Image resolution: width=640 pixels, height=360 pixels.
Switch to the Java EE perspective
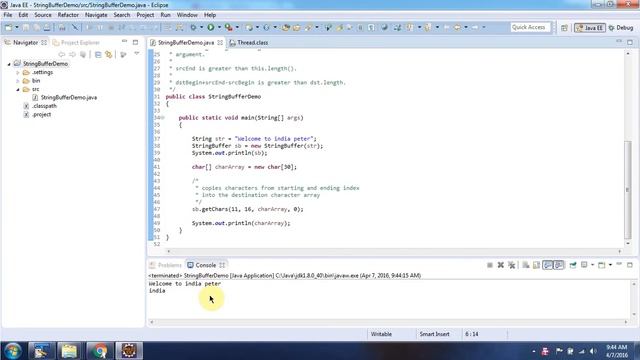pyautogui.click(x=590, y=28)
